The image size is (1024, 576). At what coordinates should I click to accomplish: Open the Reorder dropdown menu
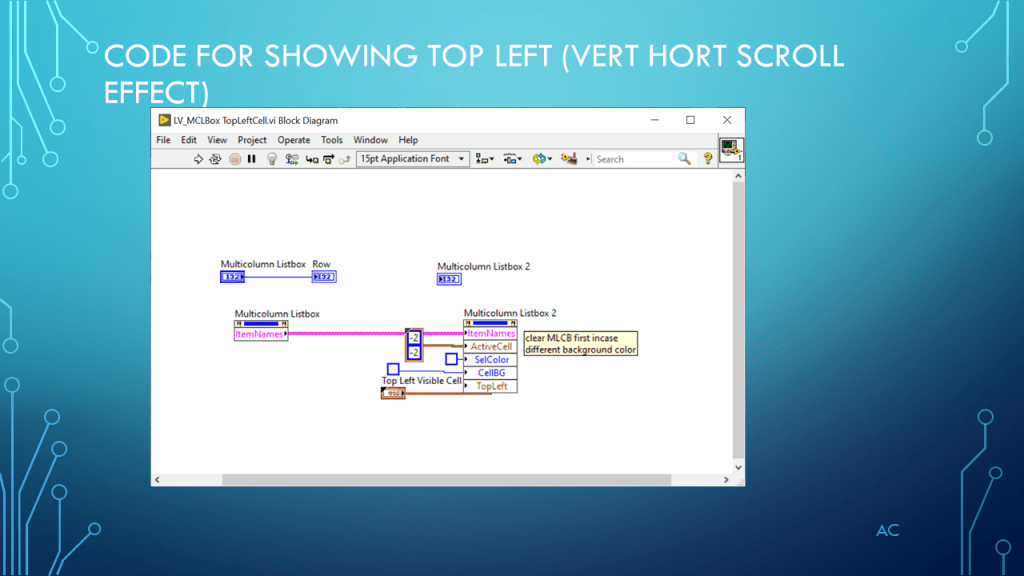tap(543, 159)
